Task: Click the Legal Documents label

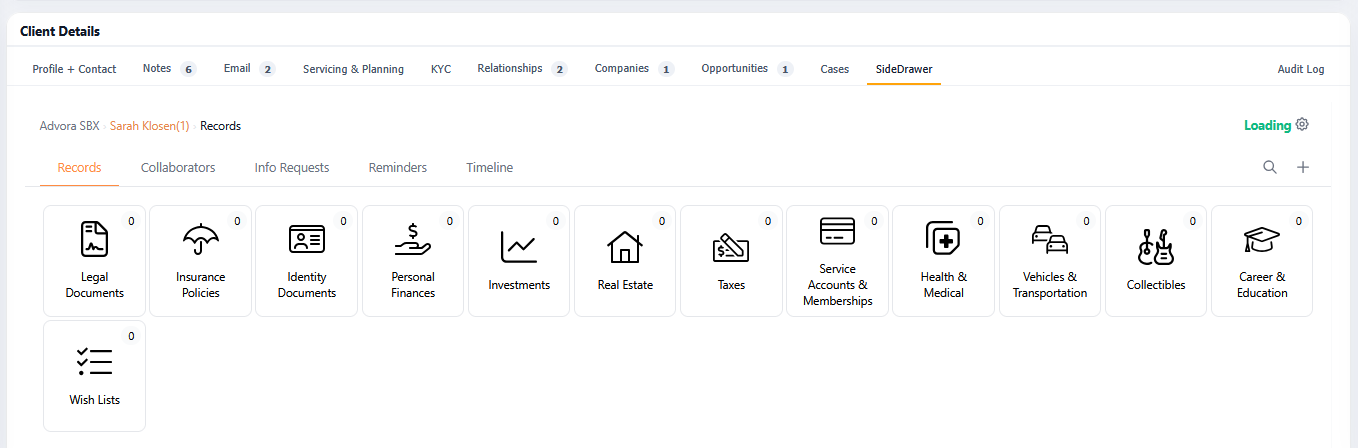Action: coord(95,285)
